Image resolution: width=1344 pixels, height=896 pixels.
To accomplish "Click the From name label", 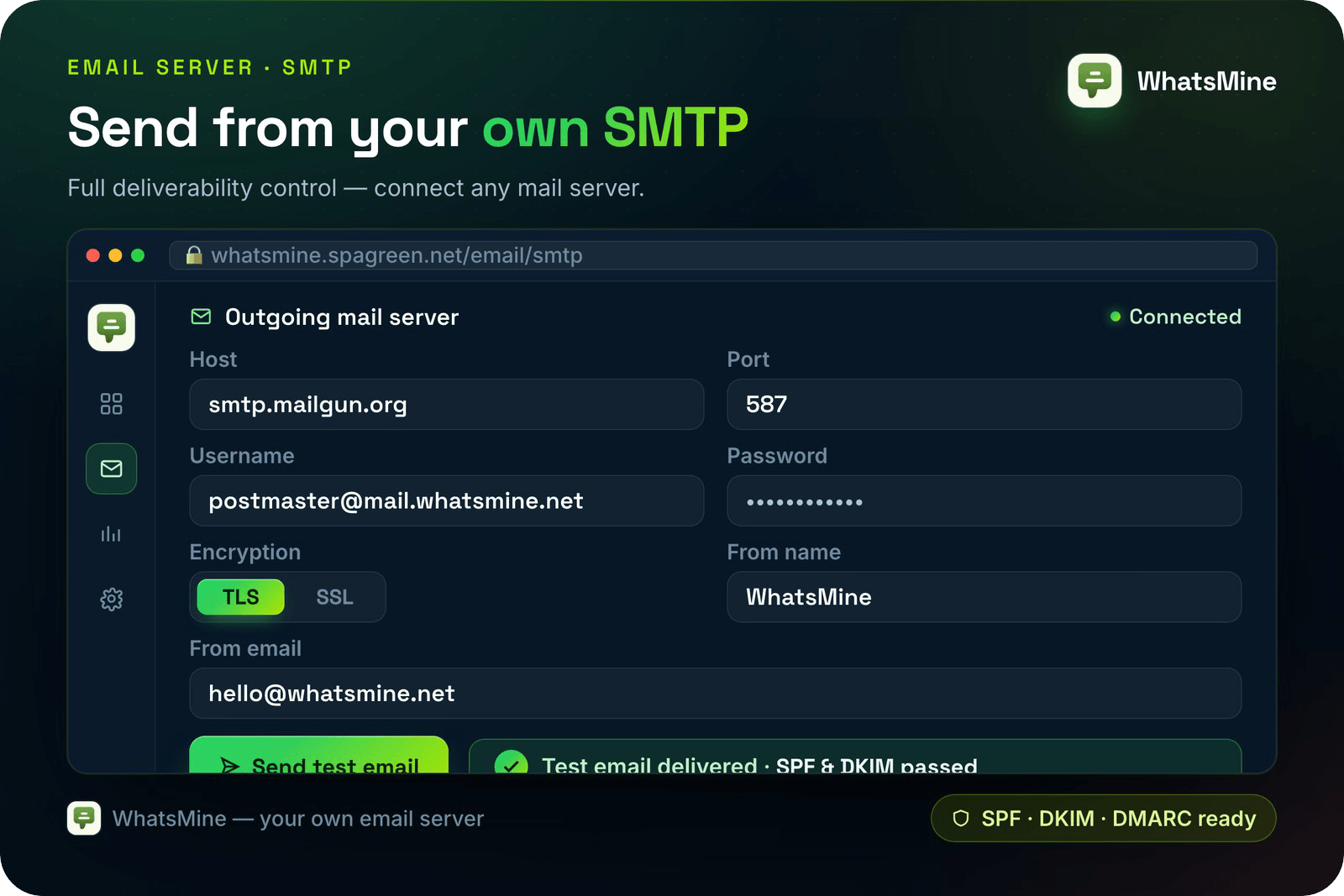I will coord(784,552).
